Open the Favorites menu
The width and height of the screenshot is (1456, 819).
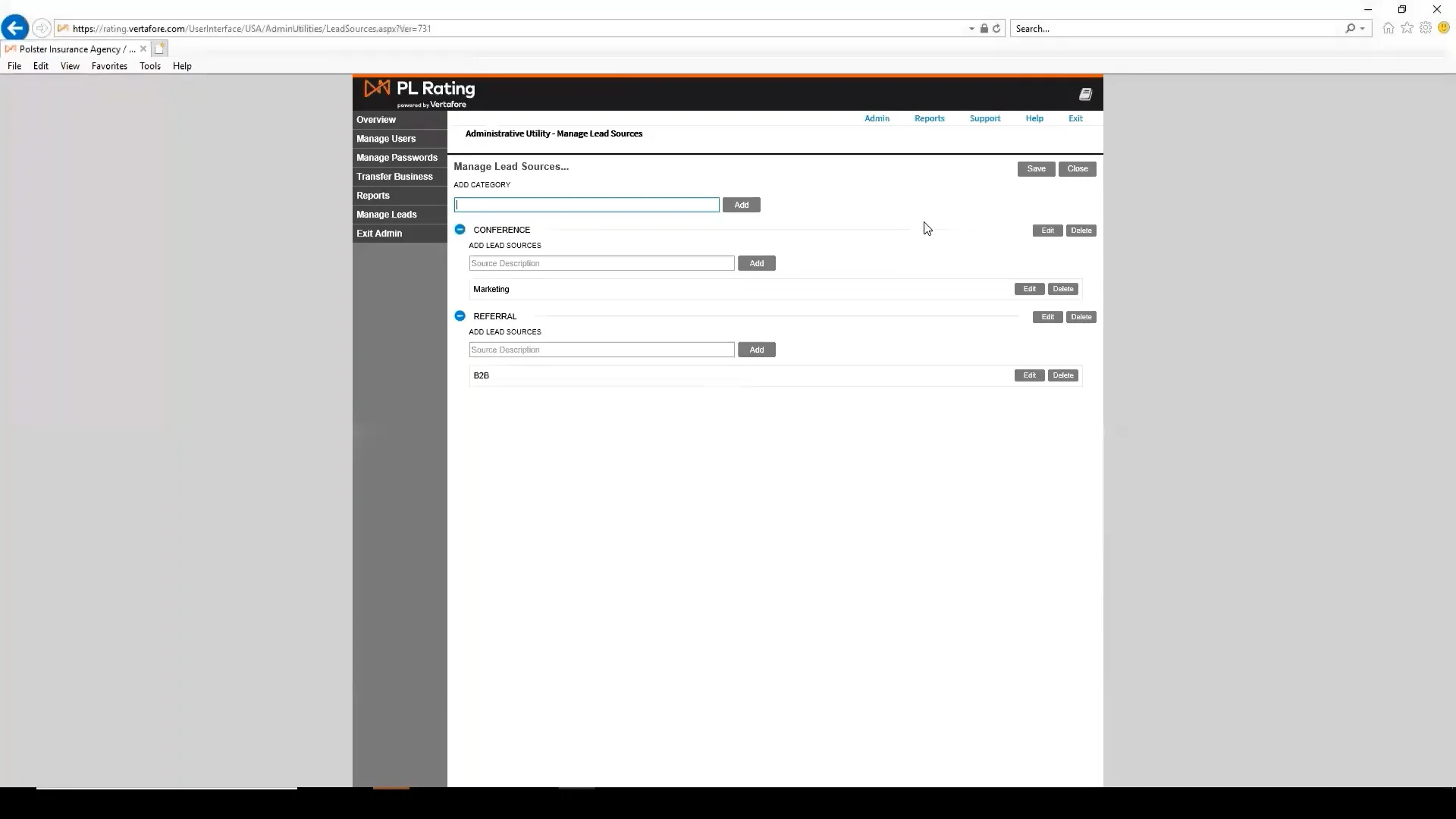[x=109, y=66]
